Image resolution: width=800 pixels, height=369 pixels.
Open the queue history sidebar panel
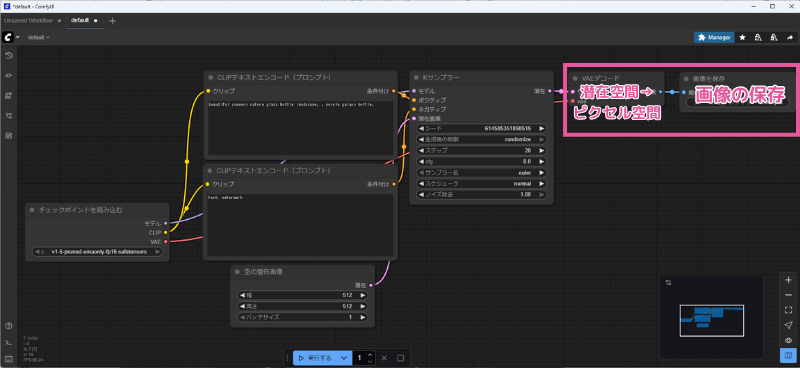(8, 56)
